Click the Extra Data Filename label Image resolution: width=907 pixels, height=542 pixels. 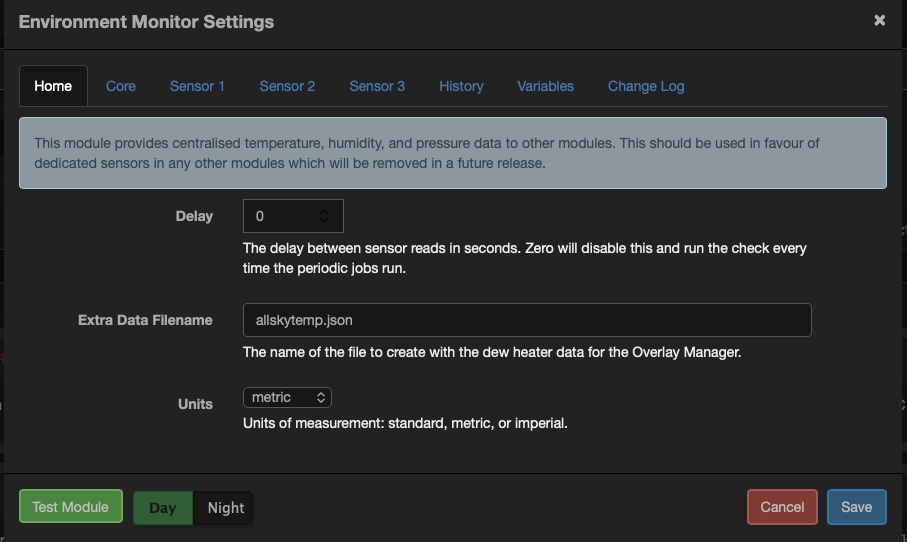(x=145, y=320)
